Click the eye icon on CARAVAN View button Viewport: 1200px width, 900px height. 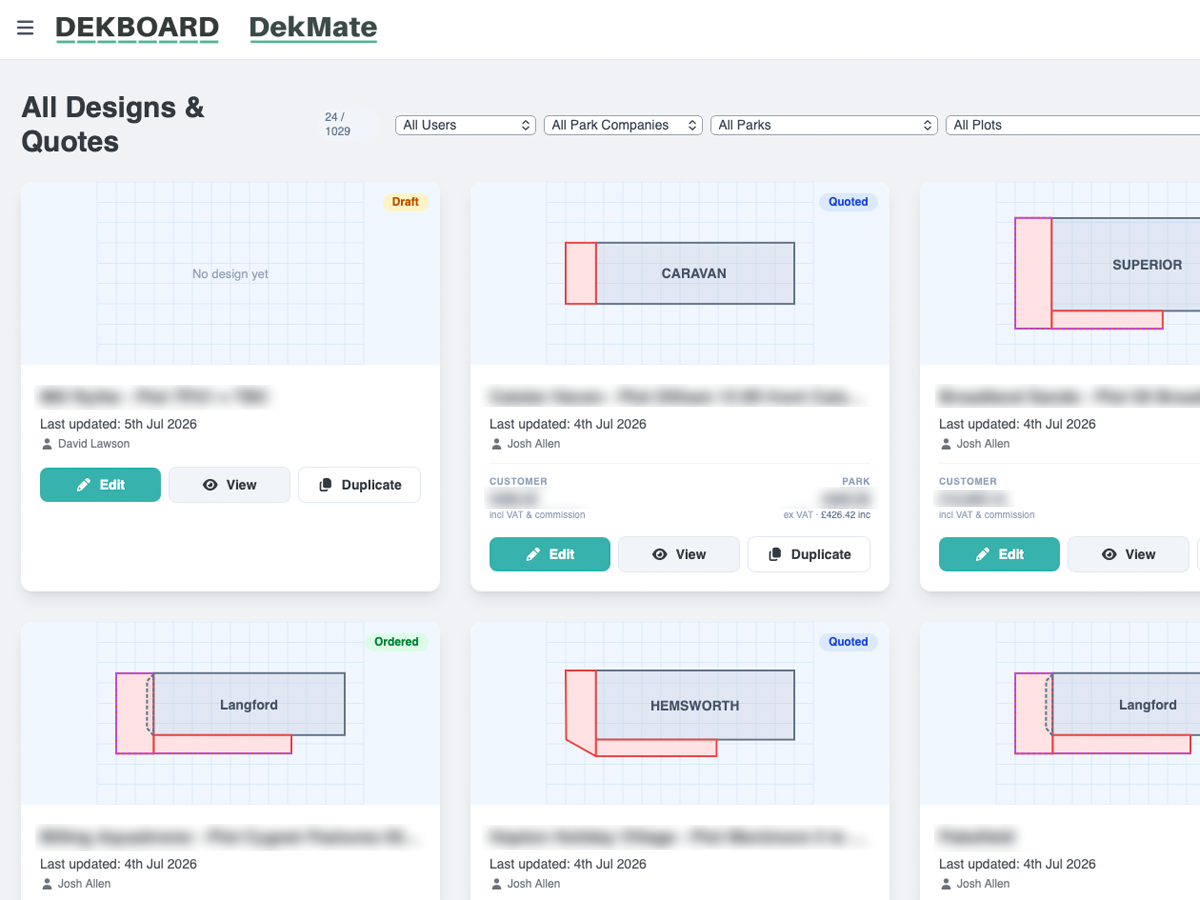coord(660,554)
